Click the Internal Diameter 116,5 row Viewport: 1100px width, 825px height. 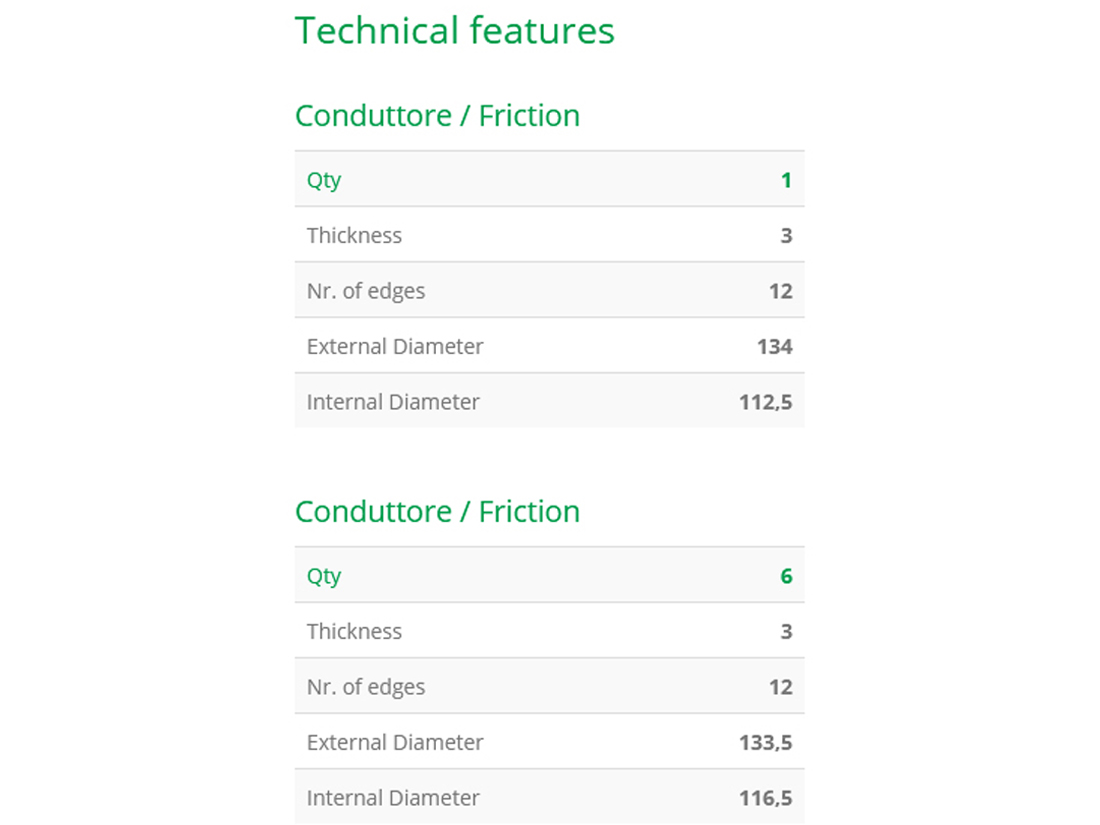[x=549, y=797]
